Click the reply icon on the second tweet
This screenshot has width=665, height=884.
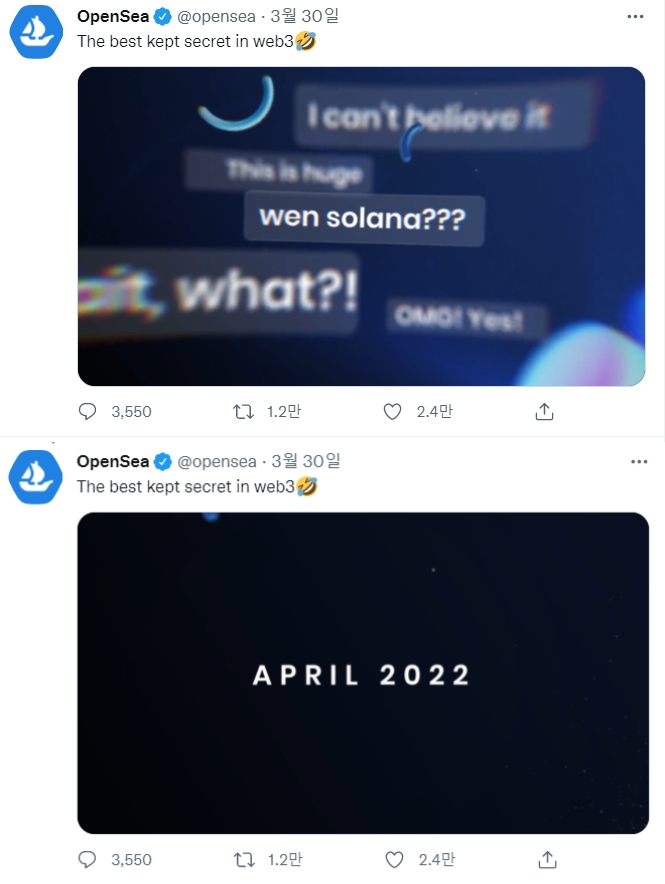[87, 859]
